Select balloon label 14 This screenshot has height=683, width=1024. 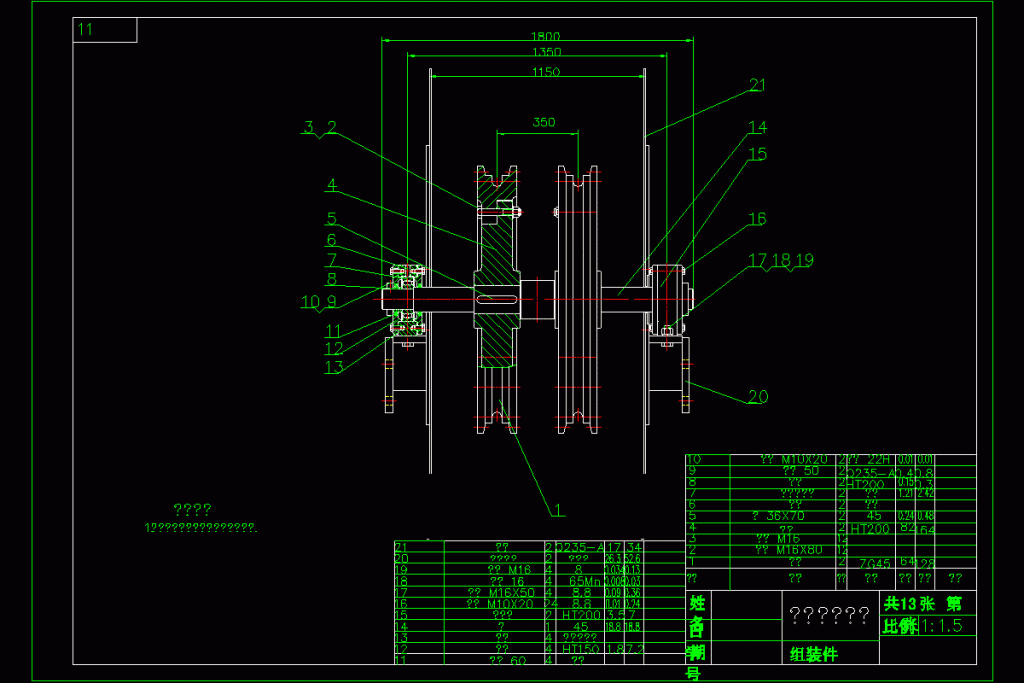[x=757, y=127]
